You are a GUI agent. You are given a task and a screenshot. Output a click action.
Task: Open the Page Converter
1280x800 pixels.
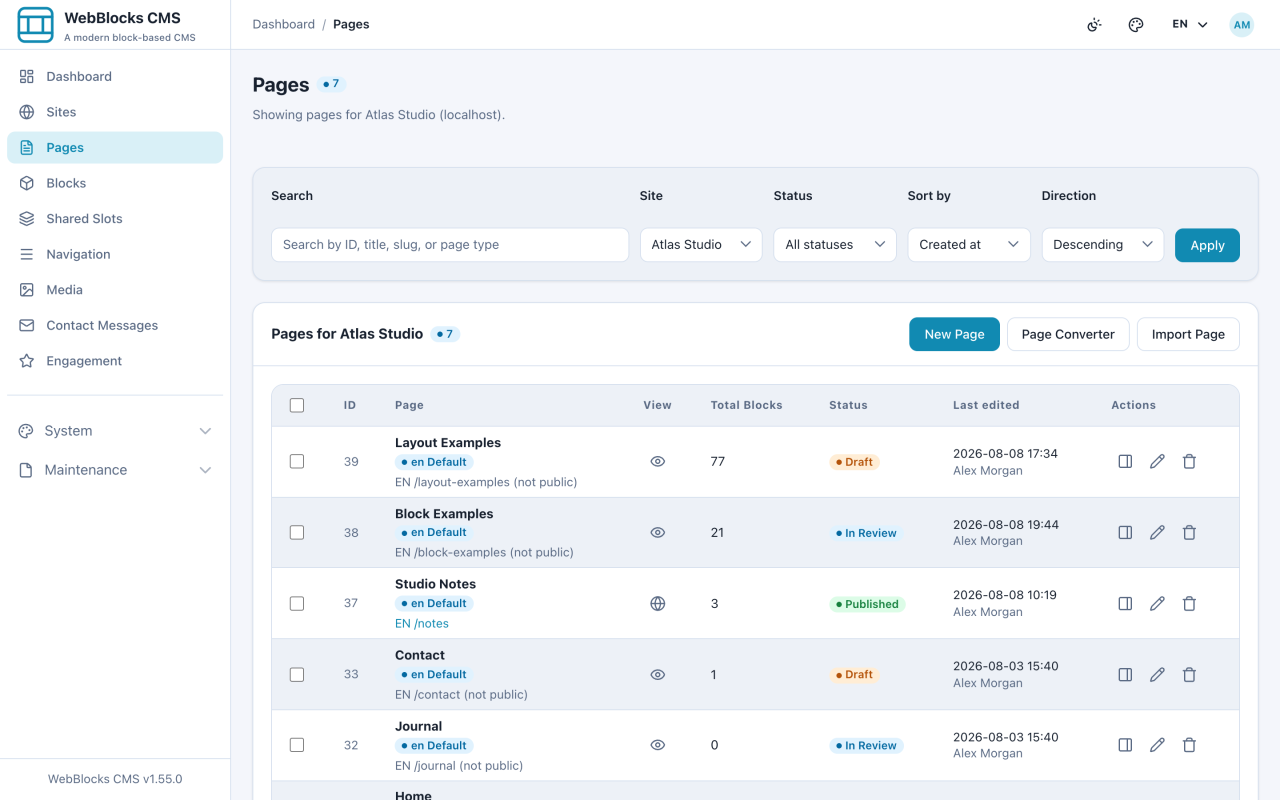click(1068, 334)
